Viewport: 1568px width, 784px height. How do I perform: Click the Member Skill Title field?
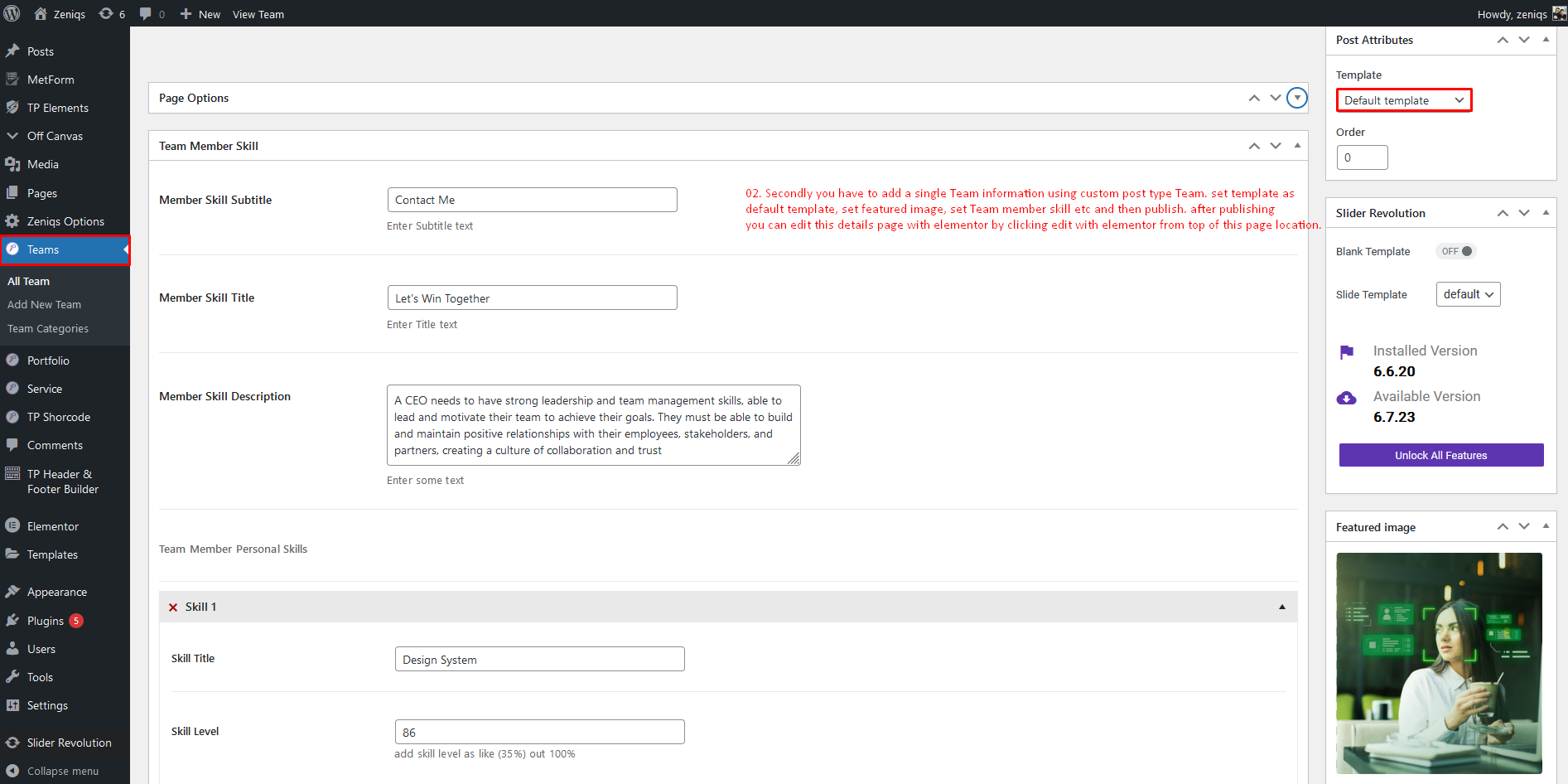click(533, 298)
